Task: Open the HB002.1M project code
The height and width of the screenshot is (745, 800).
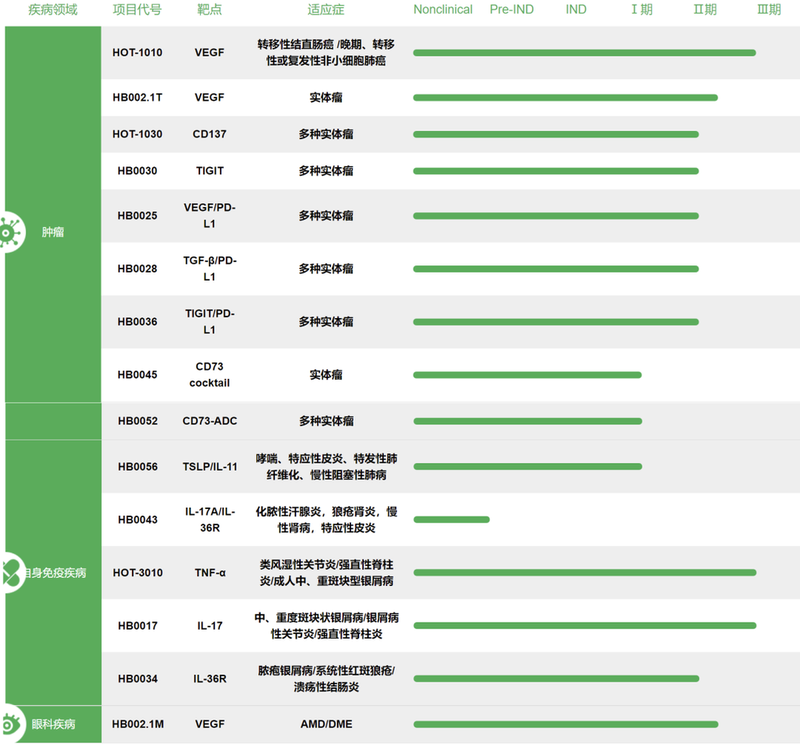Action: 137,723
